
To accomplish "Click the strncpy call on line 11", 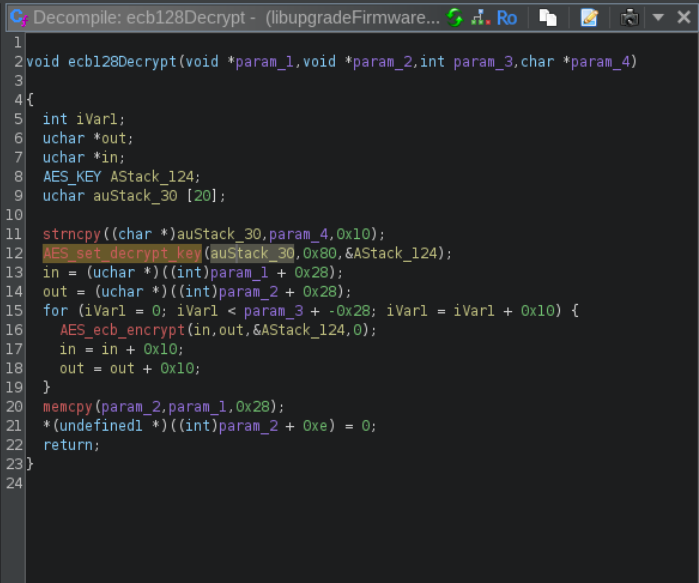I will pyautogui.click(x=72, y=234).
